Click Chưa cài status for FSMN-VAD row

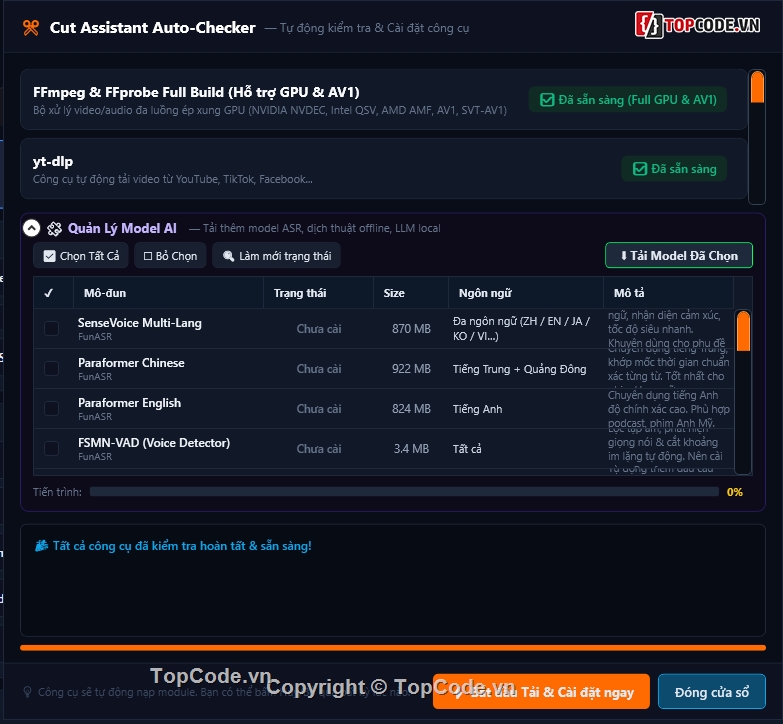point(319,448)
